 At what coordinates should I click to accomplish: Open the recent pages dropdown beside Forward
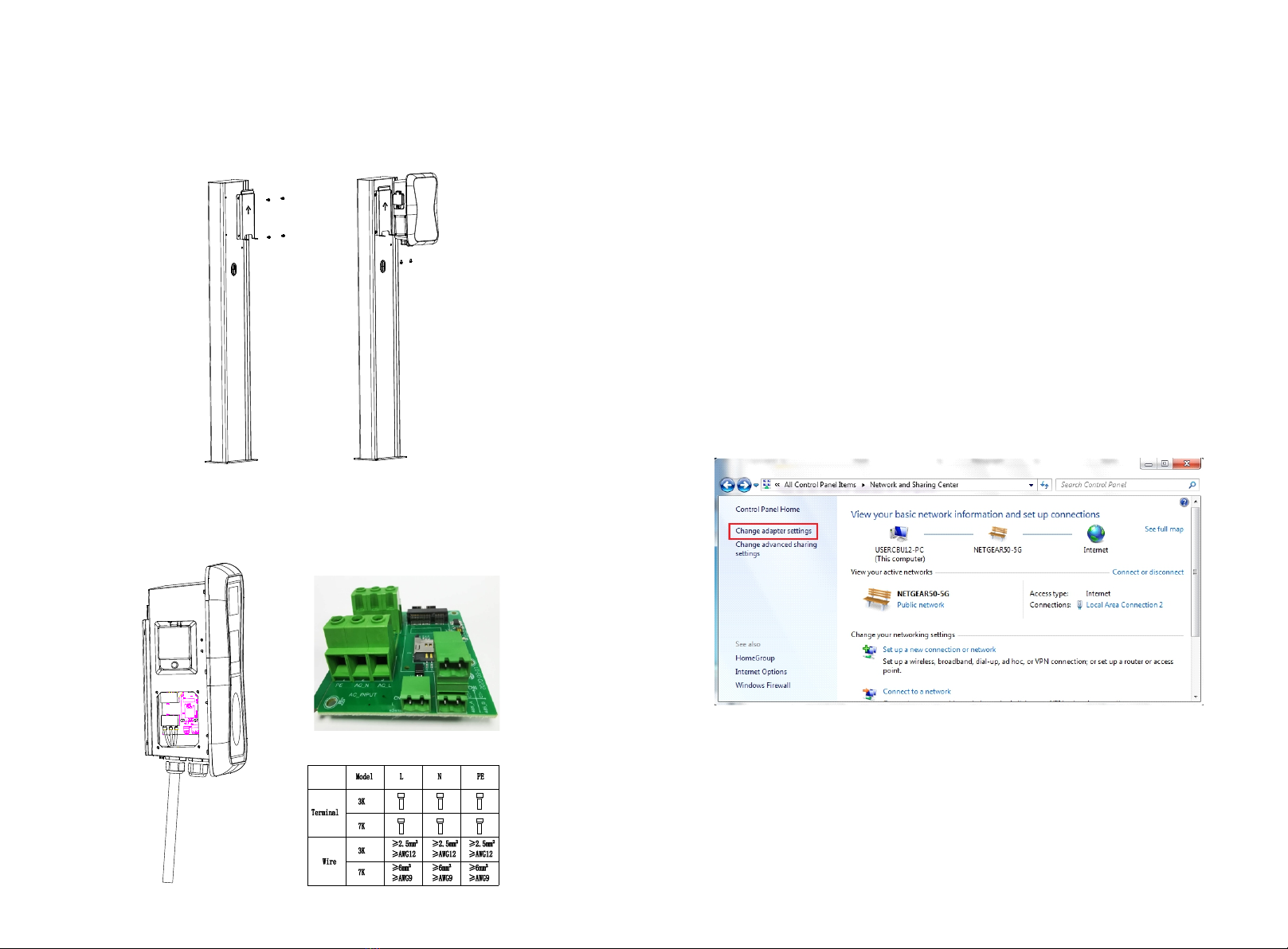point(756,486)
